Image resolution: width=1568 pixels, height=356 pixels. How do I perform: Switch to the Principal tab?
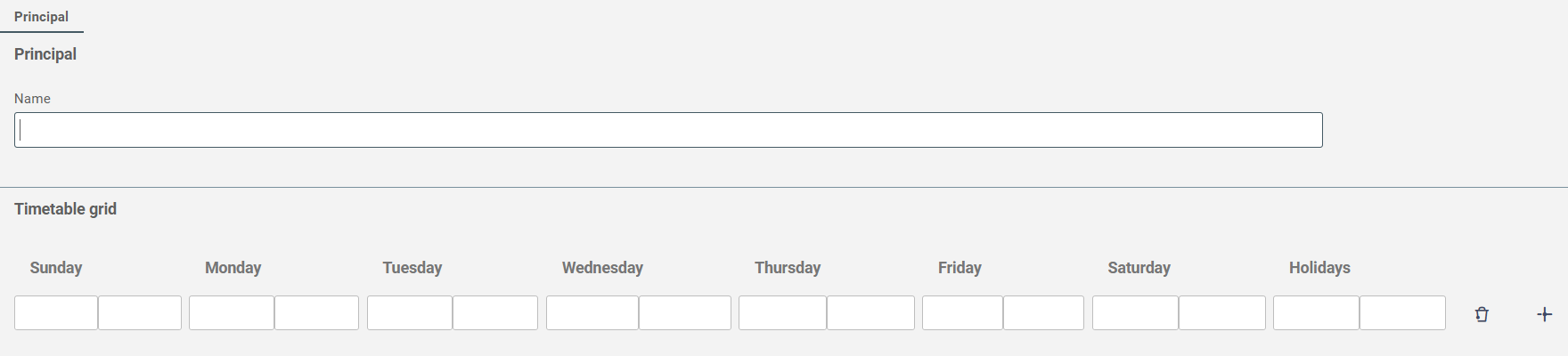click(41, 17)
